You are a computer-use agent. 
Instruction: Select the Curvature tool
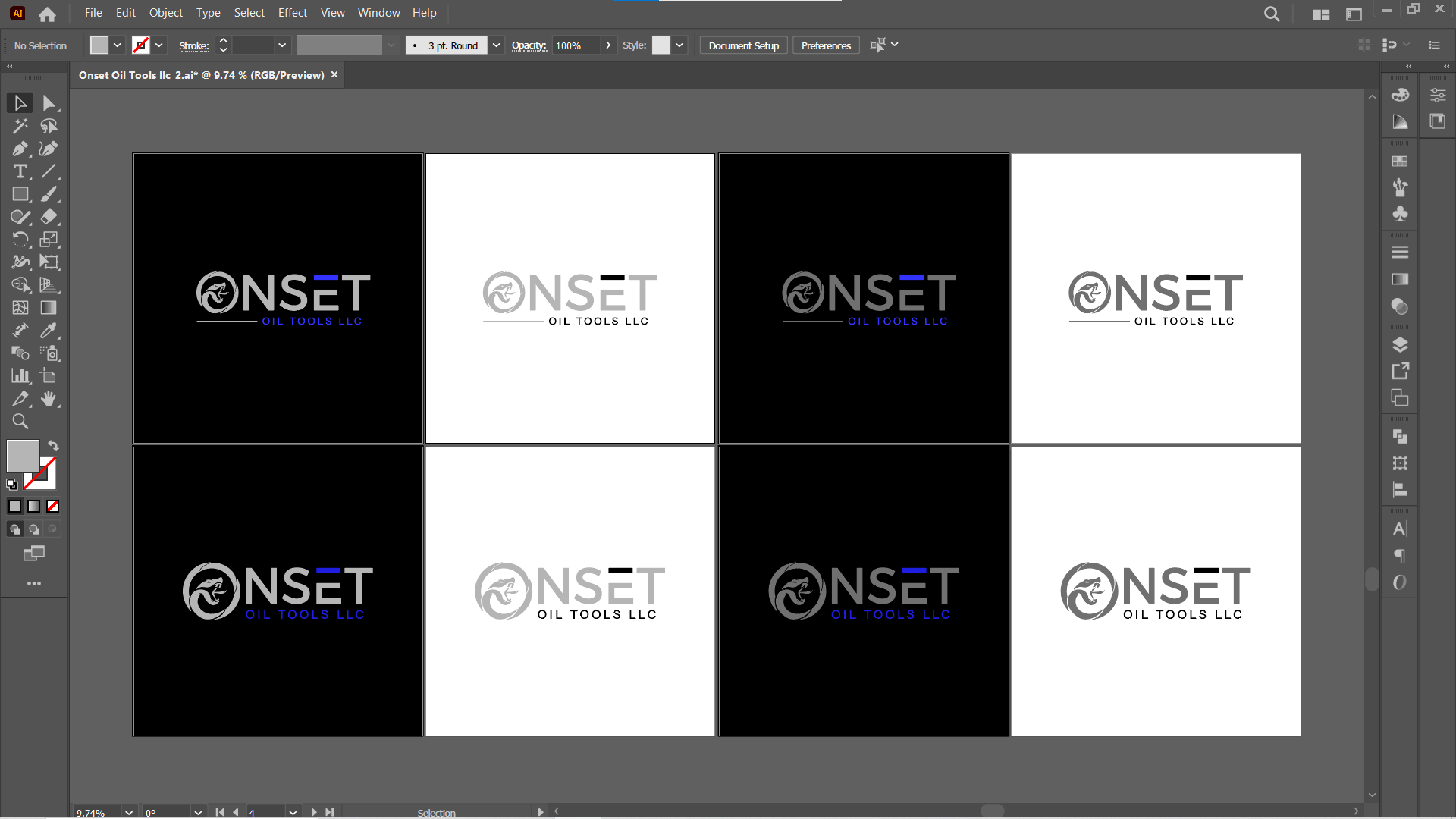click(49, 149)
